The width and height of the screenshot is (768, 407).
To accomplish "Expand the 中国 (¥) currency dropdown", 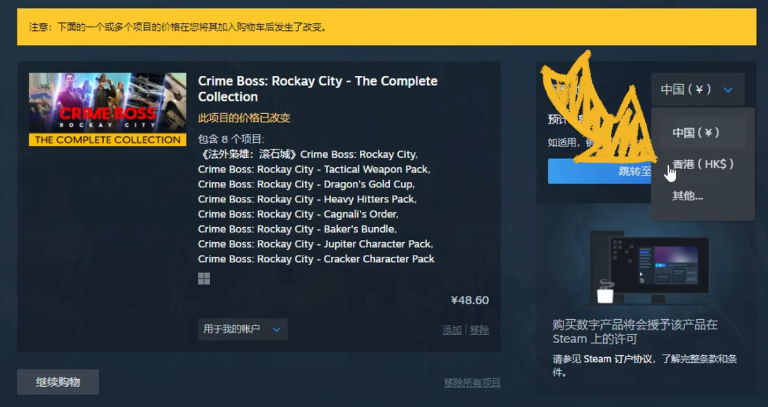I will tap(697, 90).
